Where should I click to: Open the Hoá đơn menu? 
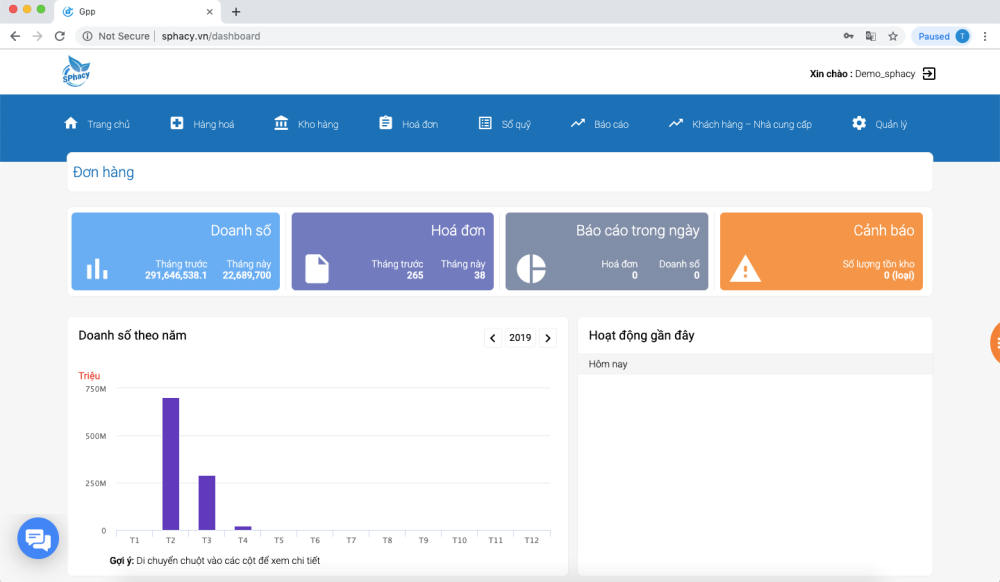(x=408, y=124)
